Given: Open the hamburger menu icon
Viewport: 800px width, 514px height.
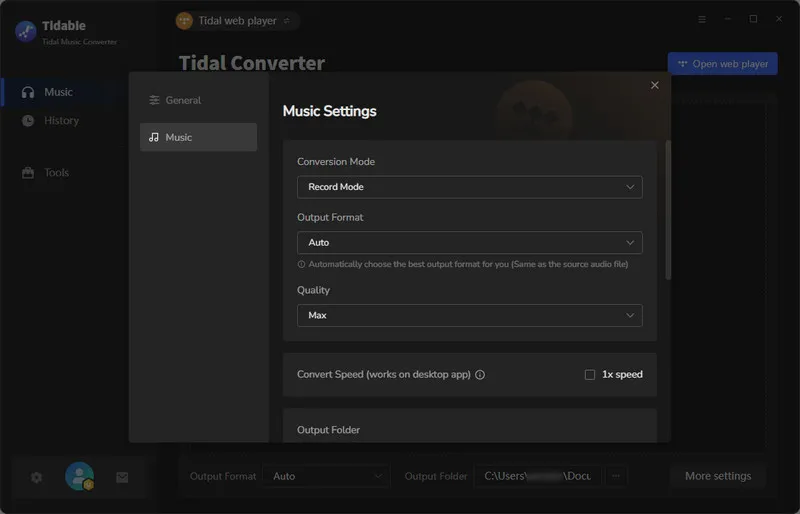Looking at the screenshot, I should 702,19.
